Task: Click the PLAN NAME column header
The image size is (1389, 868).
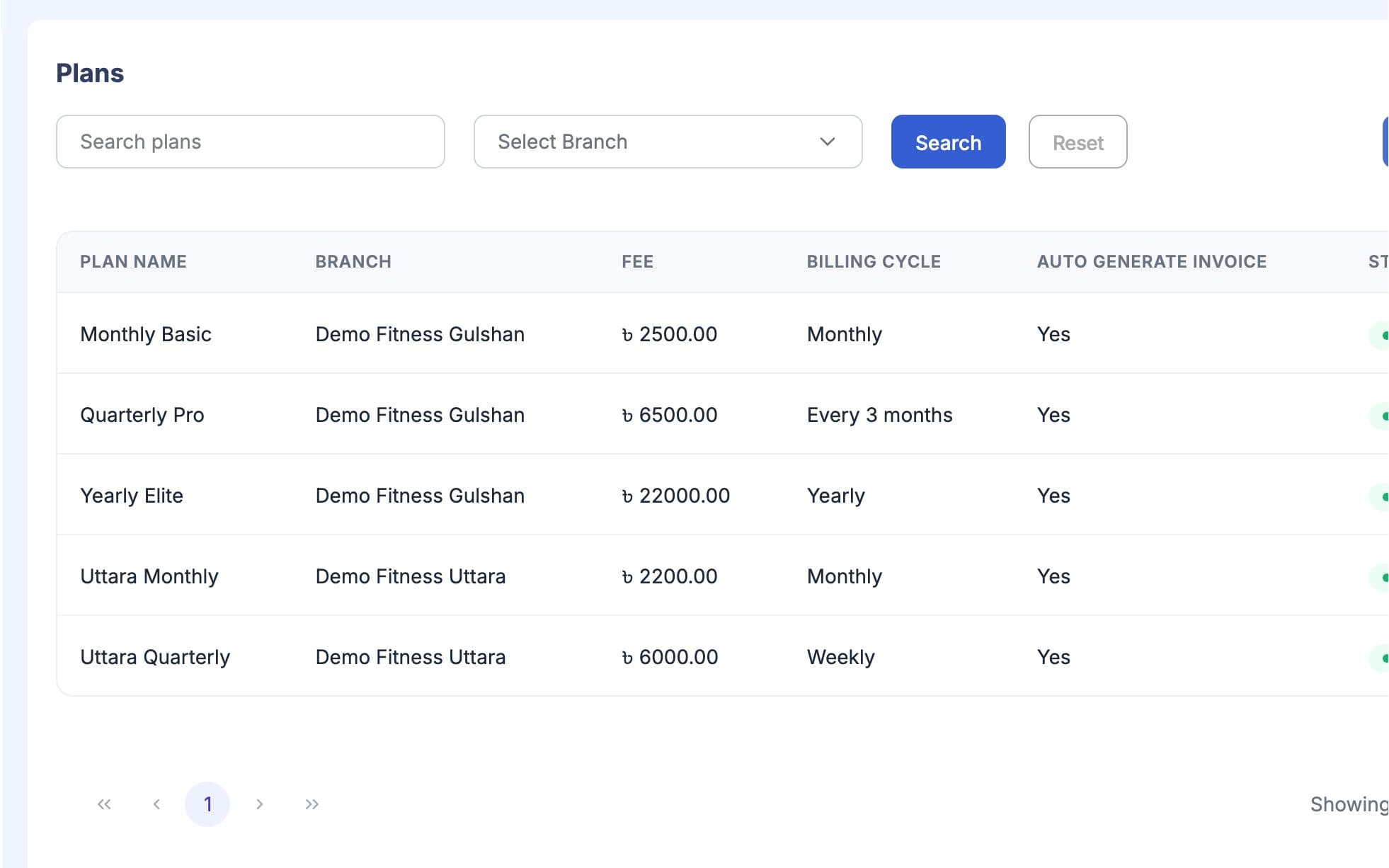Action: 133,262
